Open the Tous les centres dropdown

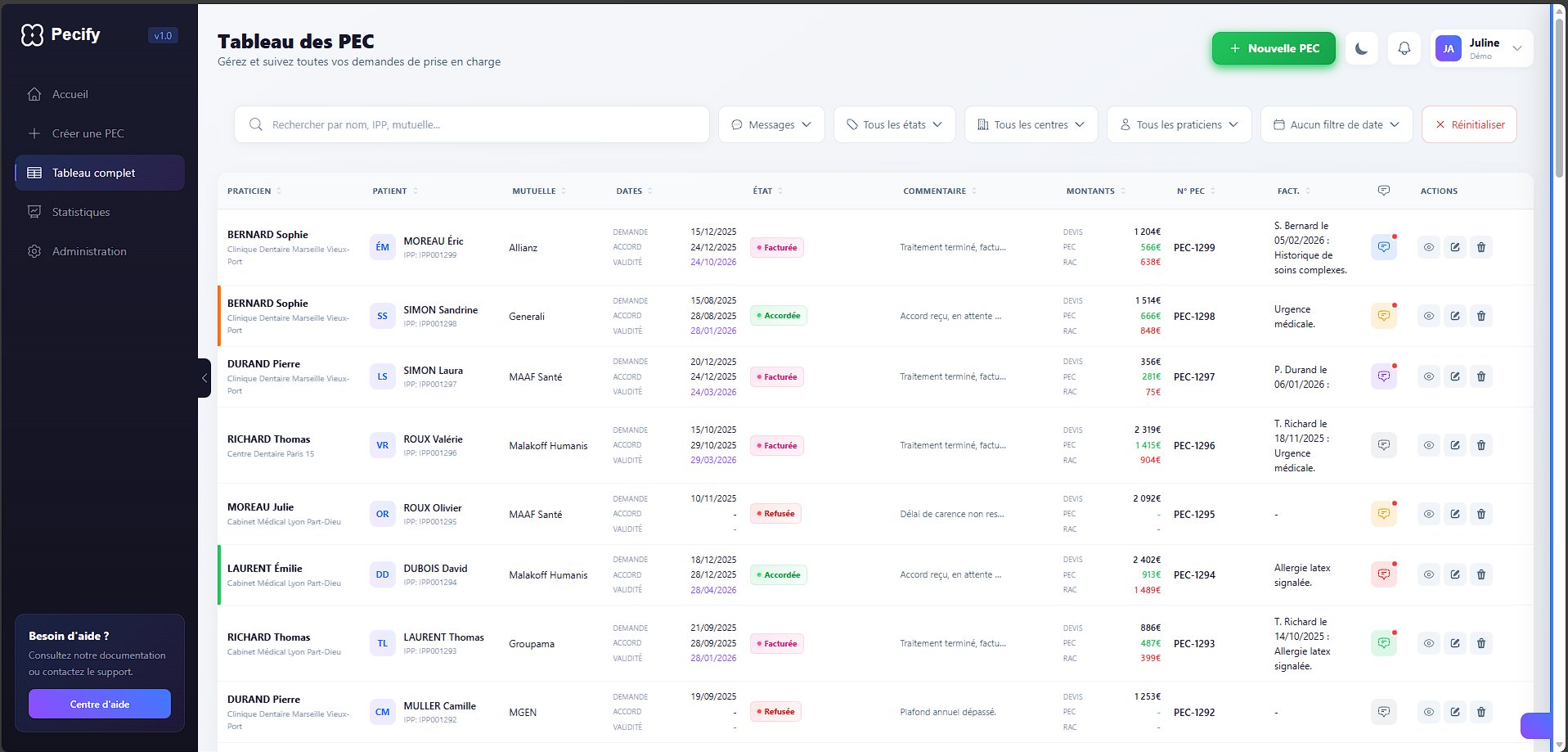pyautogui.click(x=1031, y=124)
